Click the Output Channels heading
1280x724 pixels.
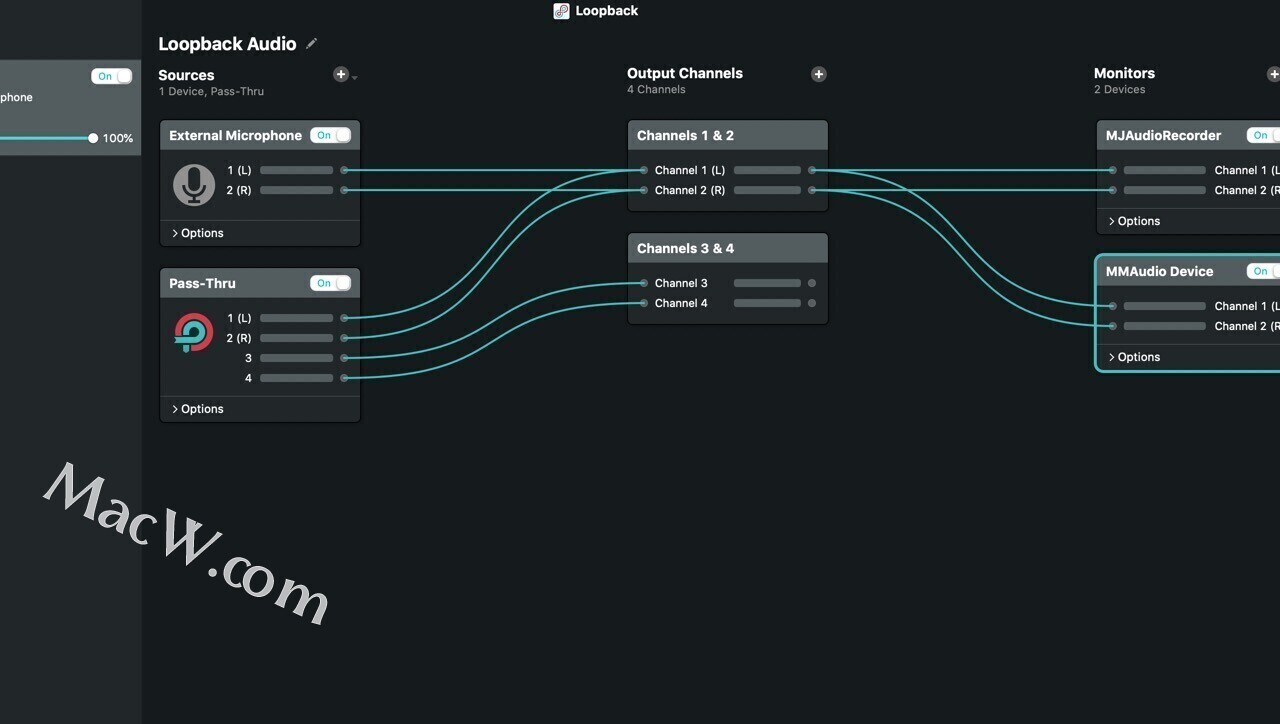tap(685, 73)
